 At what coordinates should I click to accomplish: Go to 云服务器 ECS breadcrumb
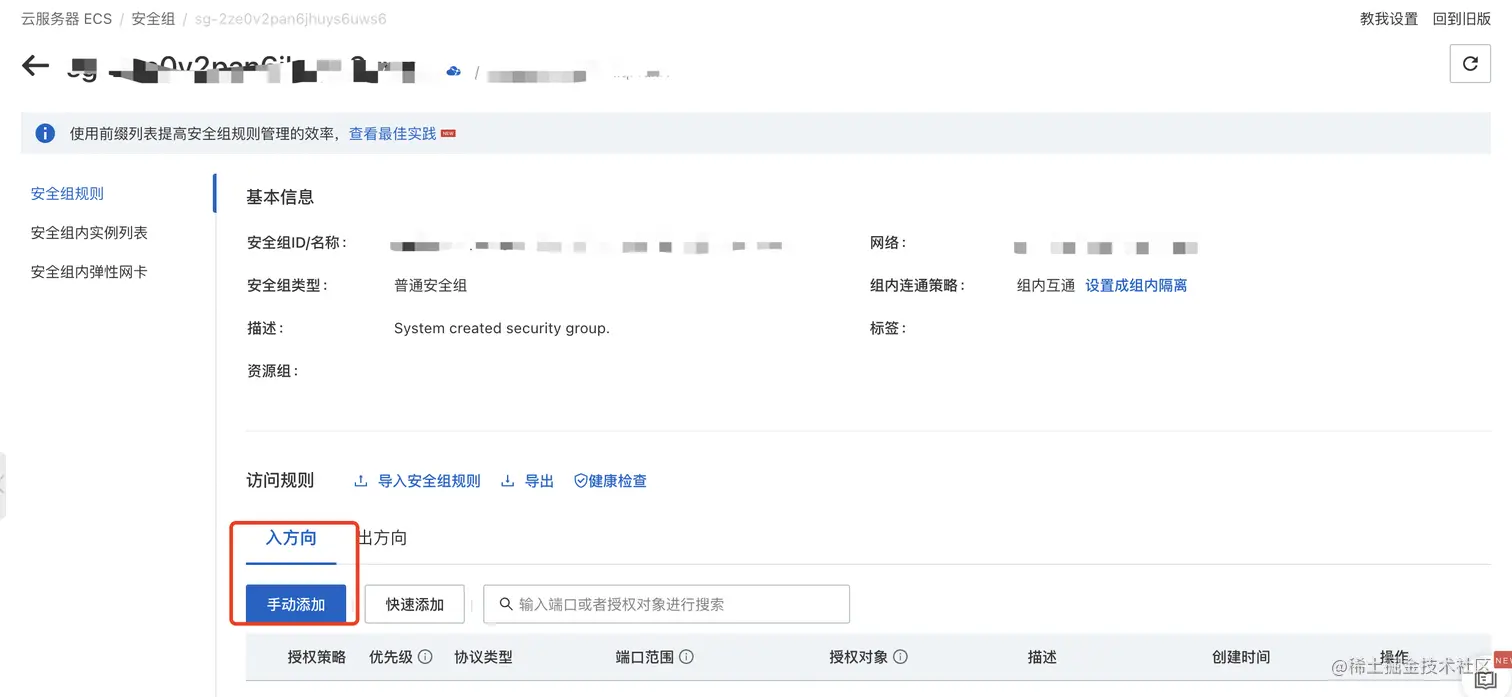click(x=66, y=19)
